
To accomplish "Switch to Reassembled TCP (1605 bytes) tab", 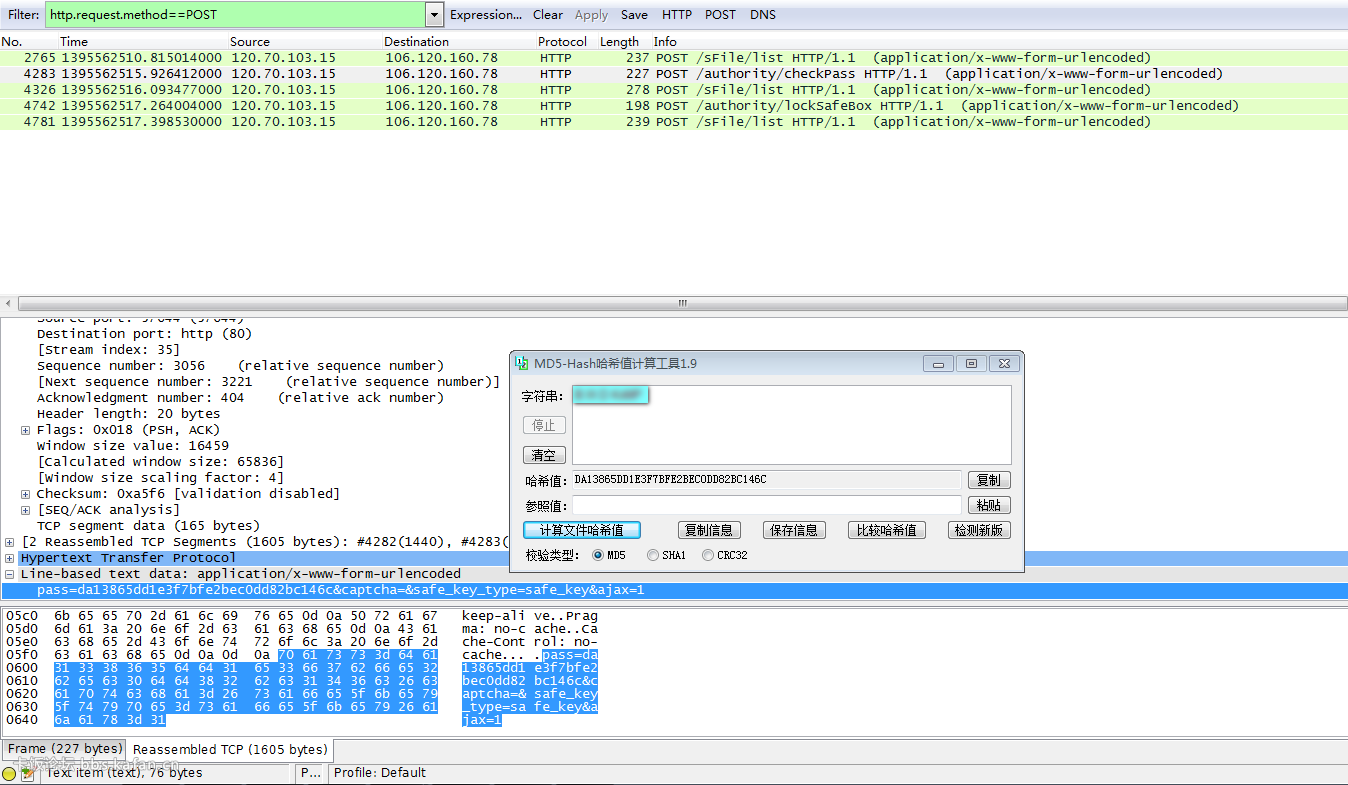I will coord(230,749).
